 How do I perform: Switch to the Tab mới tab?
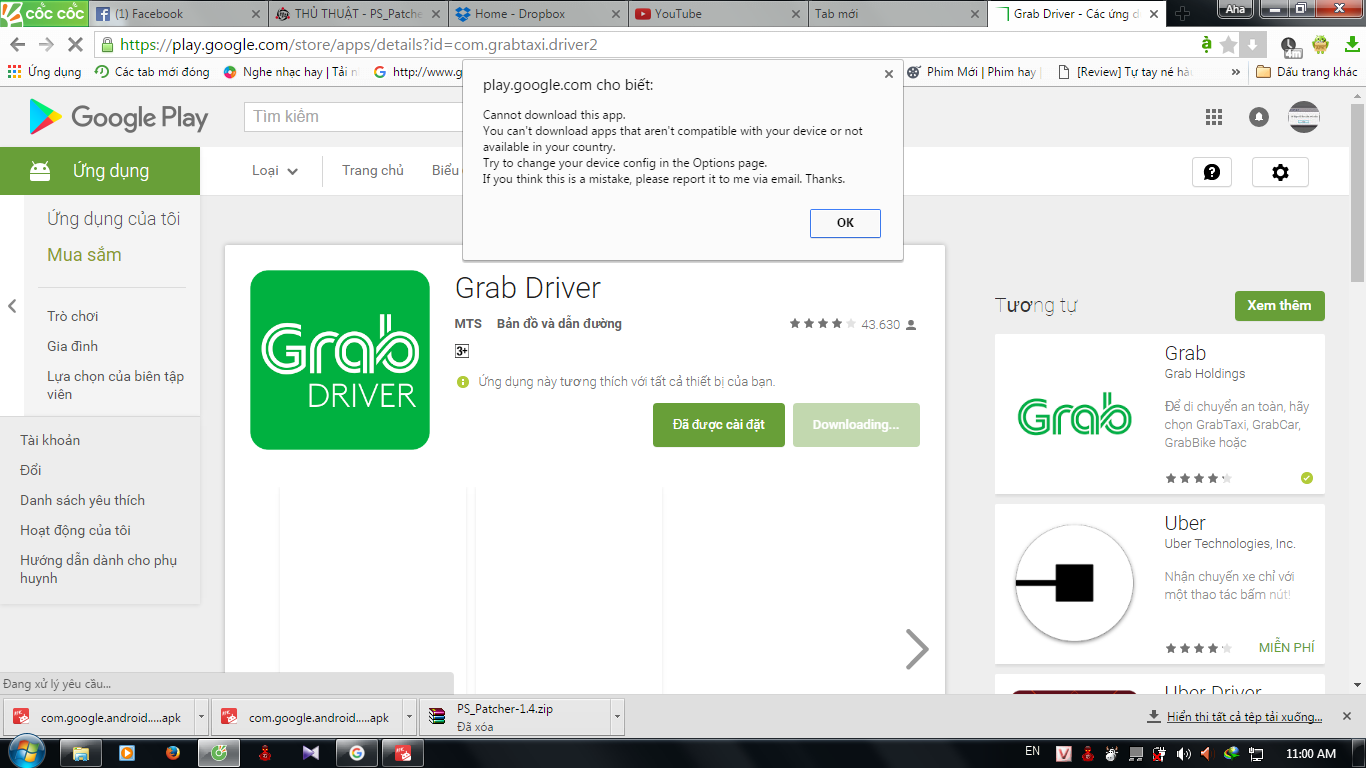(x=897, y=14)
